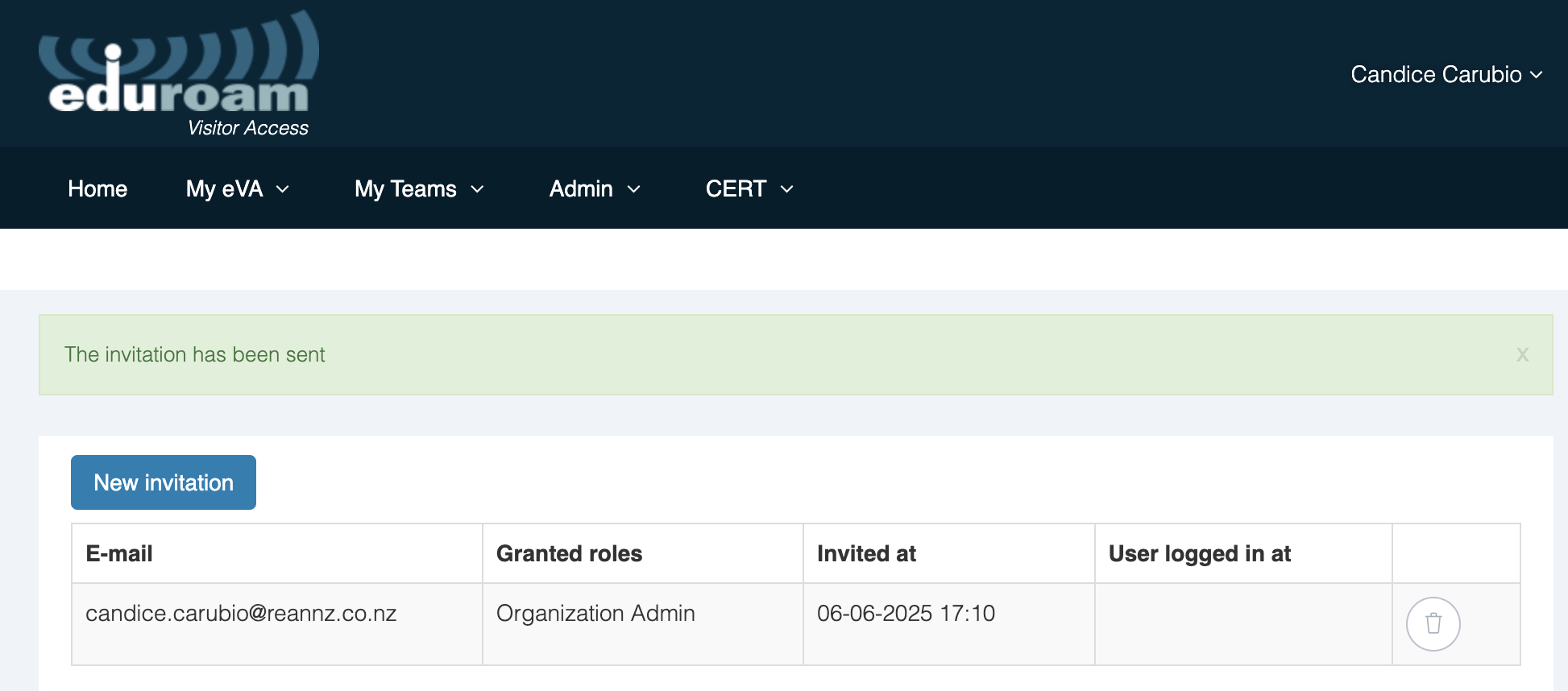Image resolution: width=1568 pixels, height=691 pixels.
Task: Open the Admin menu label
Action: 581,188
